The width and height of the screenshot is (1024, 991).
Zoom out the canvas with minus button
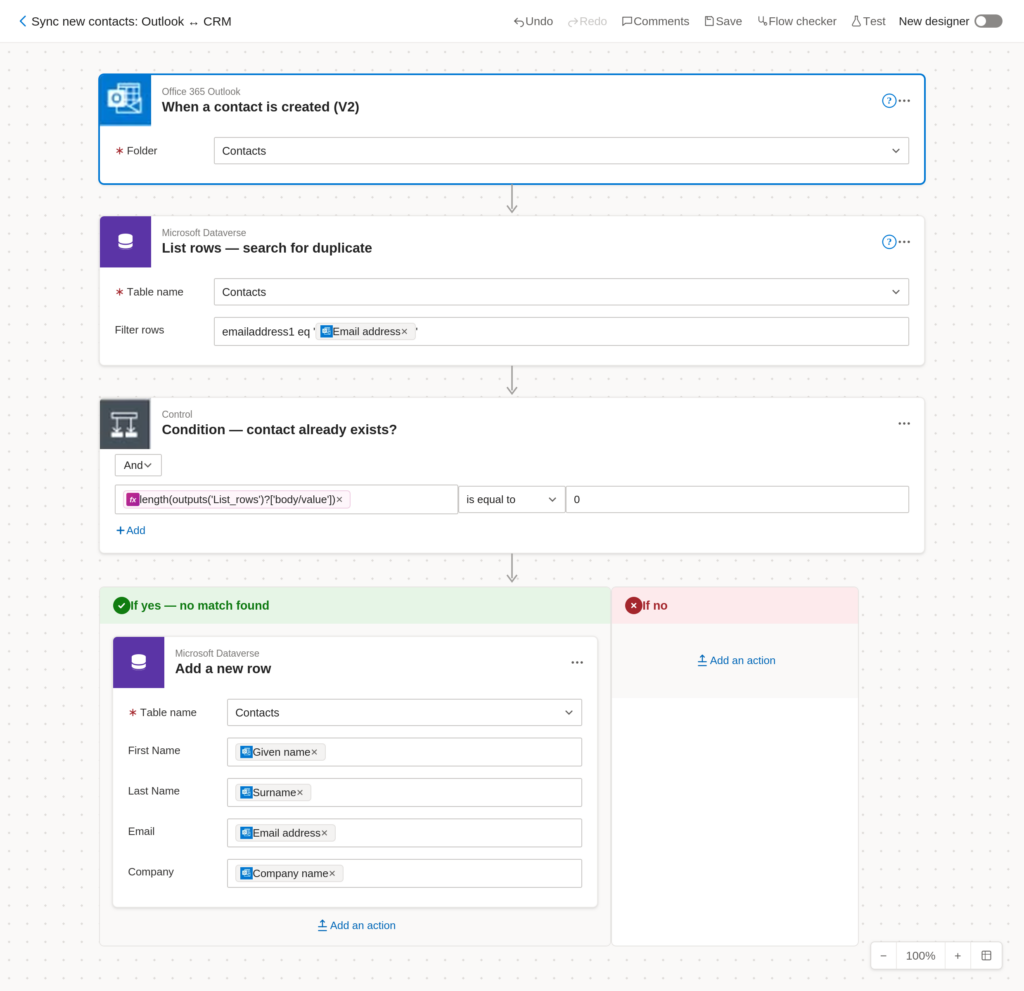pyautogui.click(x=883, y=956)
